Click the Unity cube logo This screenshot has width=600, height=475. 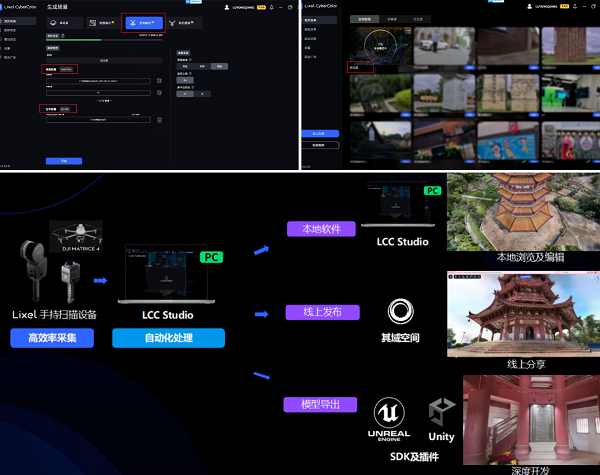442,412
